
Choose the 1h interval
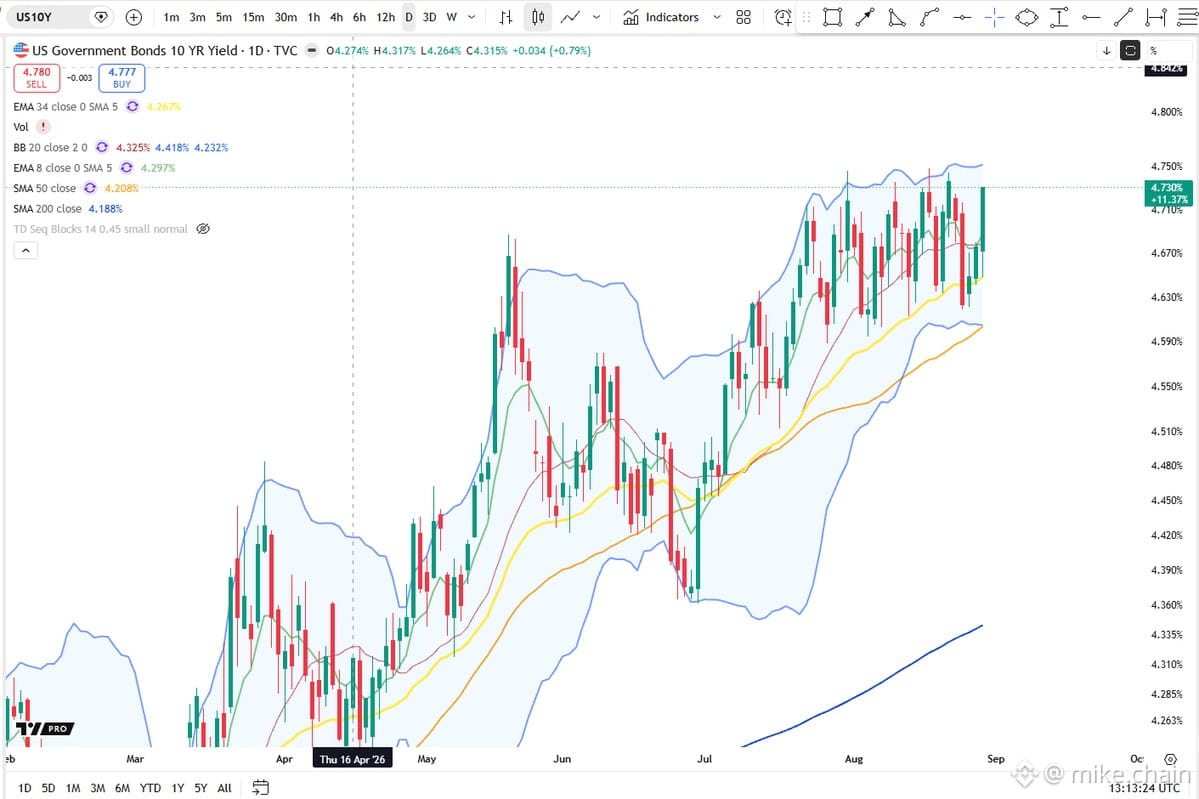tap(314, 17)
